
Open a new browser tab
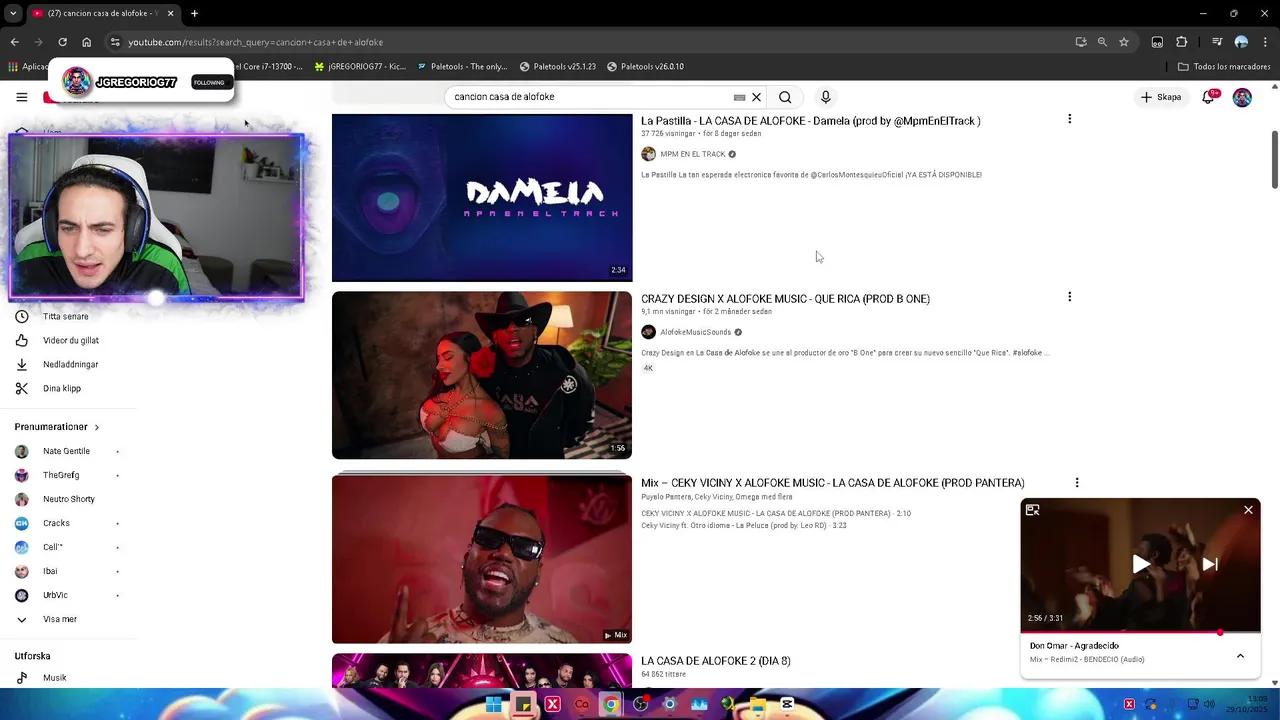tap(194, 13)
